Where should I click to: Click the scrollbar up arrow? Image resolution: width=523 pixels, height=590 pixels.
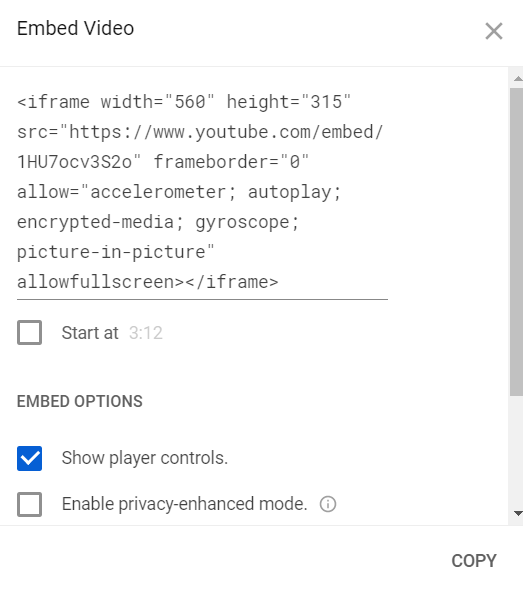(x=518, y=78)
